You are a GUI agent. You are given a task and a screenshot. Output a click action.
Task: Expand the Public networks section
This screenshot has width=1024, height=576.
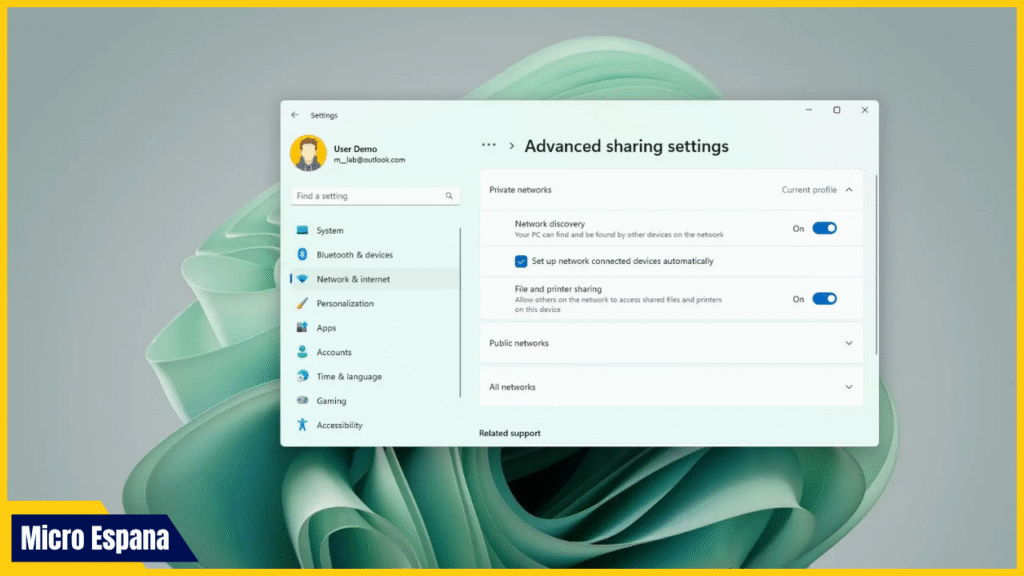849,343
